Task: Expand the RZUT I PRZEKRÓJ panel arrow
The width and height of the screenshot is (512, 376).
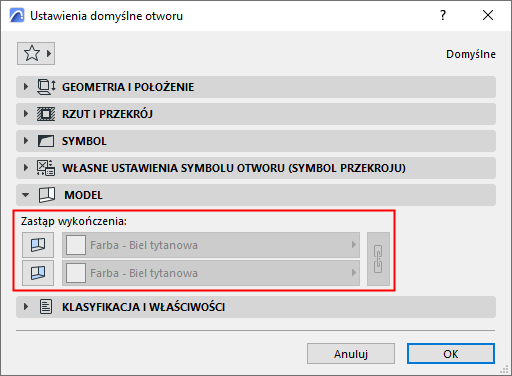Action: 26,114
